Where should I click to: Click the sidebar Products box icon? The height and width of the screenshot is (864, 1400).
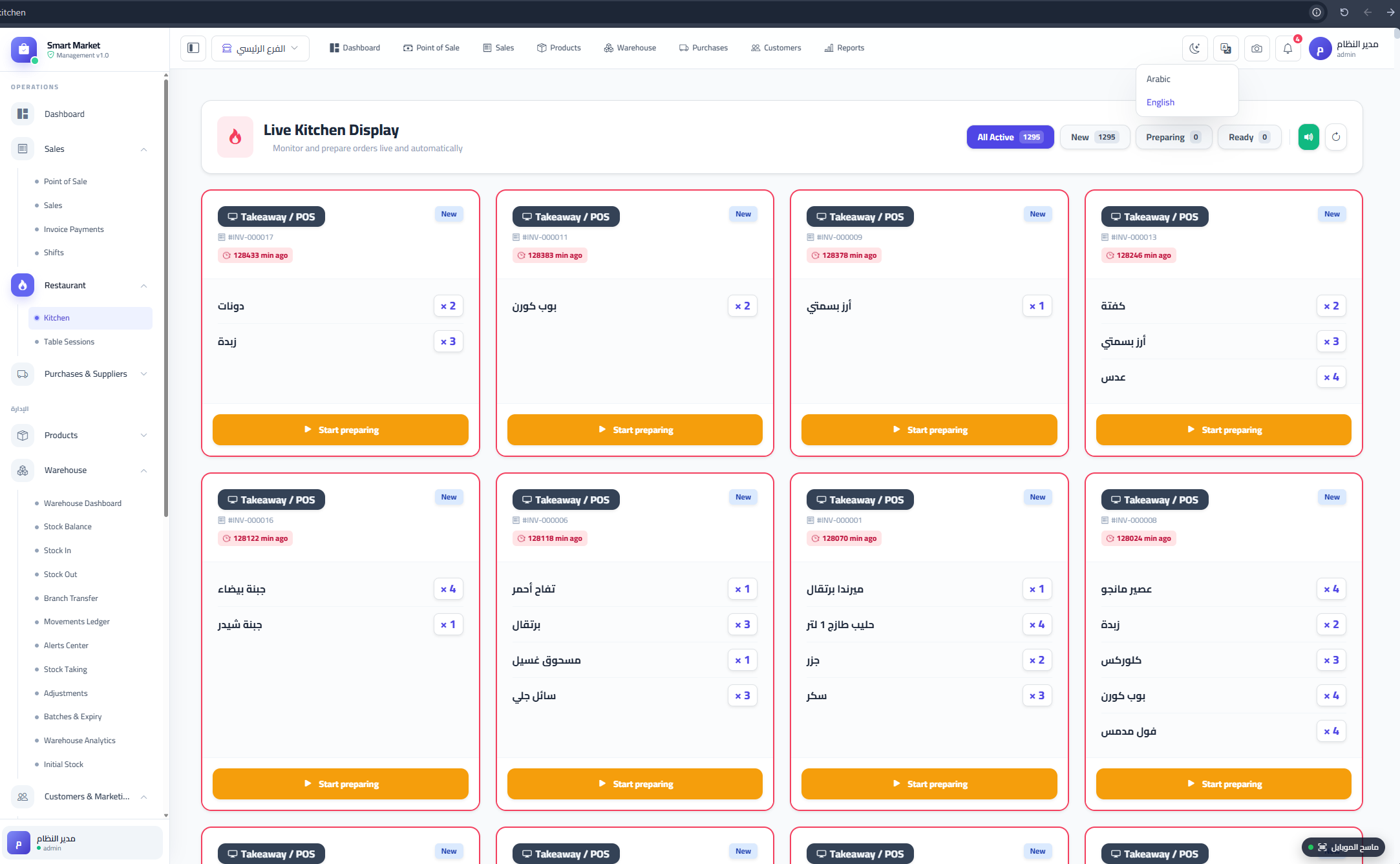click(x=23, y=435)
